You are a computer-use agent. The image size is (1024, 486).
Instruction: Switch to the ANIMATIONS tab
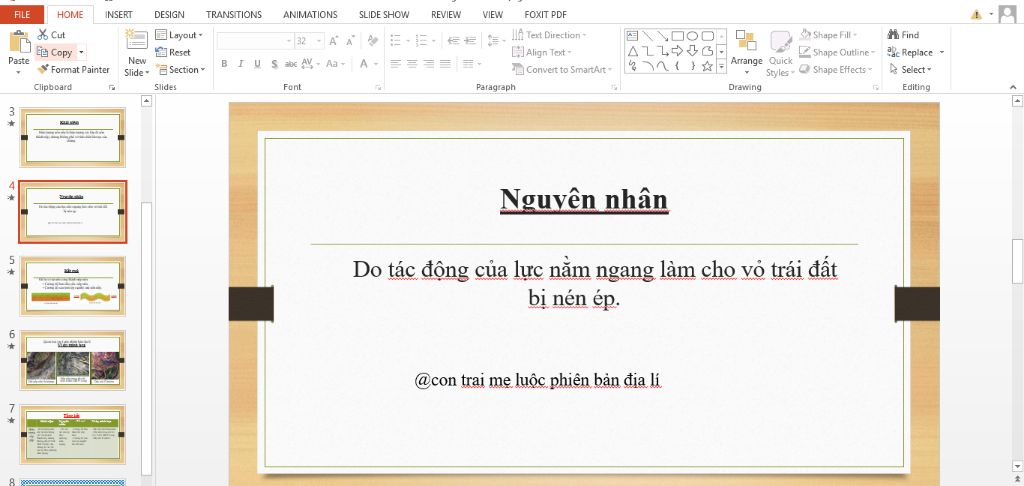point(310,14)
